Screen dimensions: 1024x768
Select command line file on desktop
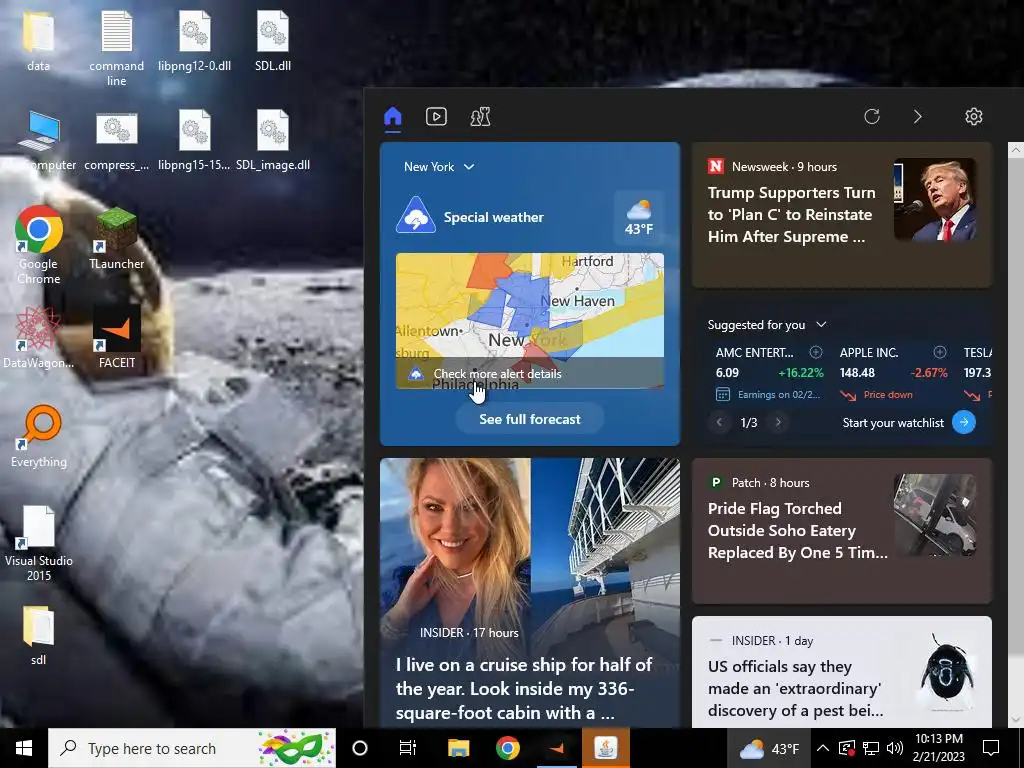click(116, 48)
